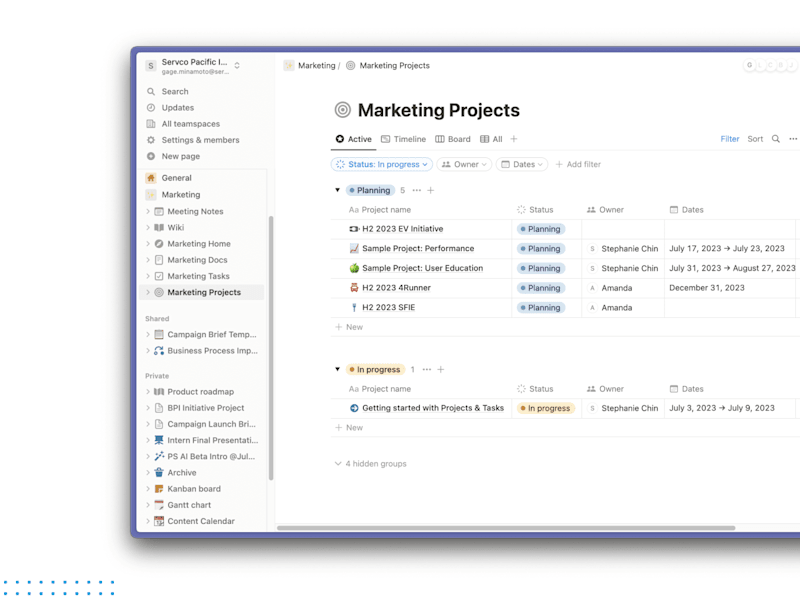Image resolution: width=800 pixels, height=600 pixels.
Task: Click the Filter button
Action: (x=730, y=139)
